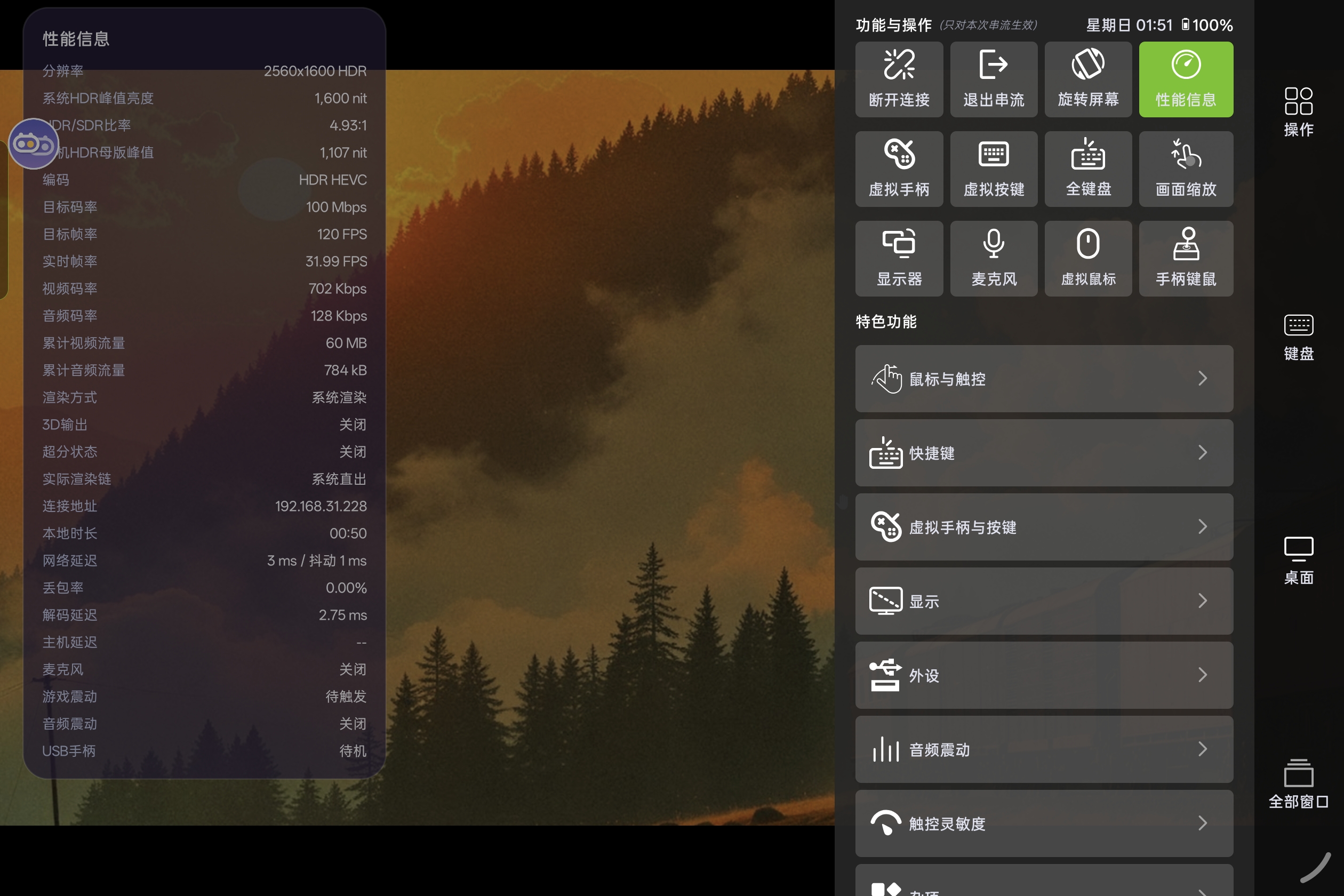Open All Windows (全部窗口) sidebar tab
The height and width of the screenshot is (896, 1344).
1298,784
